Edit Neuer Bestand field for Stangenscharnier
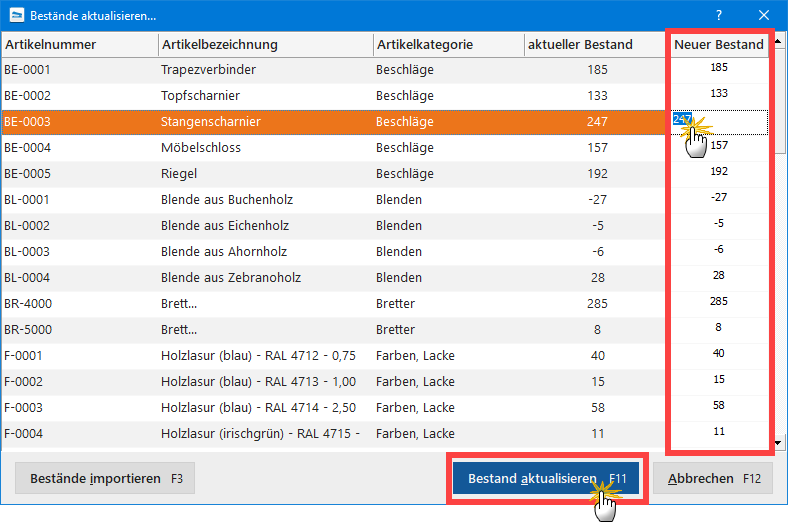 pos(720,122)
